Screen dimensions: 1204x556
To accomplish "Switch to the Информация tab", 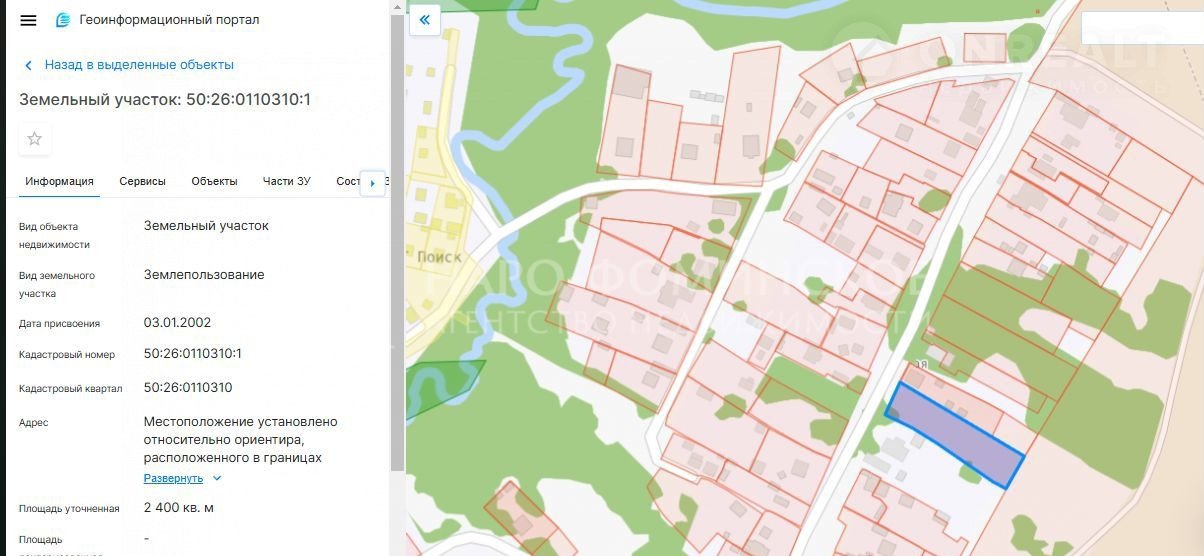I will coord(60,181).
